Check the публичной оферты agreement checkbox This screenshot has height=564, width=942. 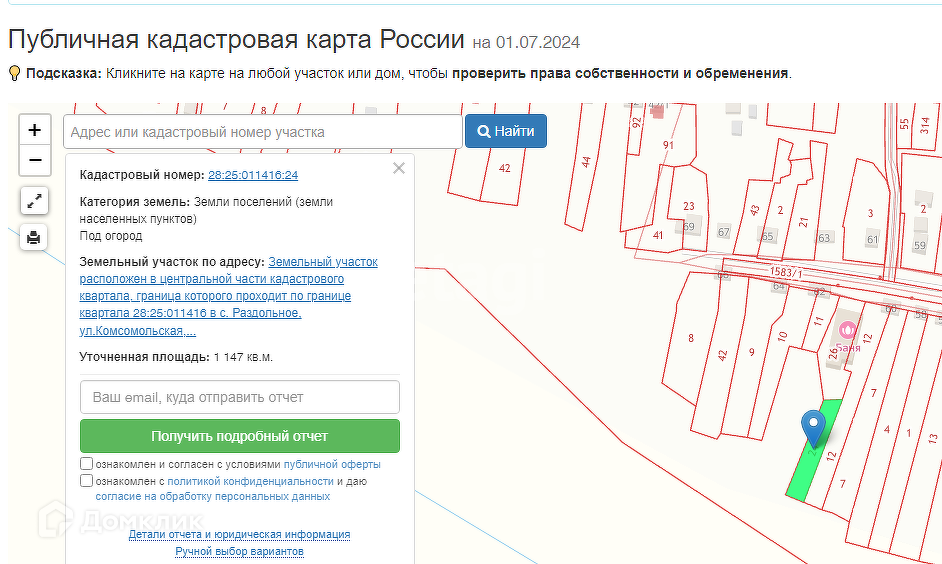tap(87, 464)
